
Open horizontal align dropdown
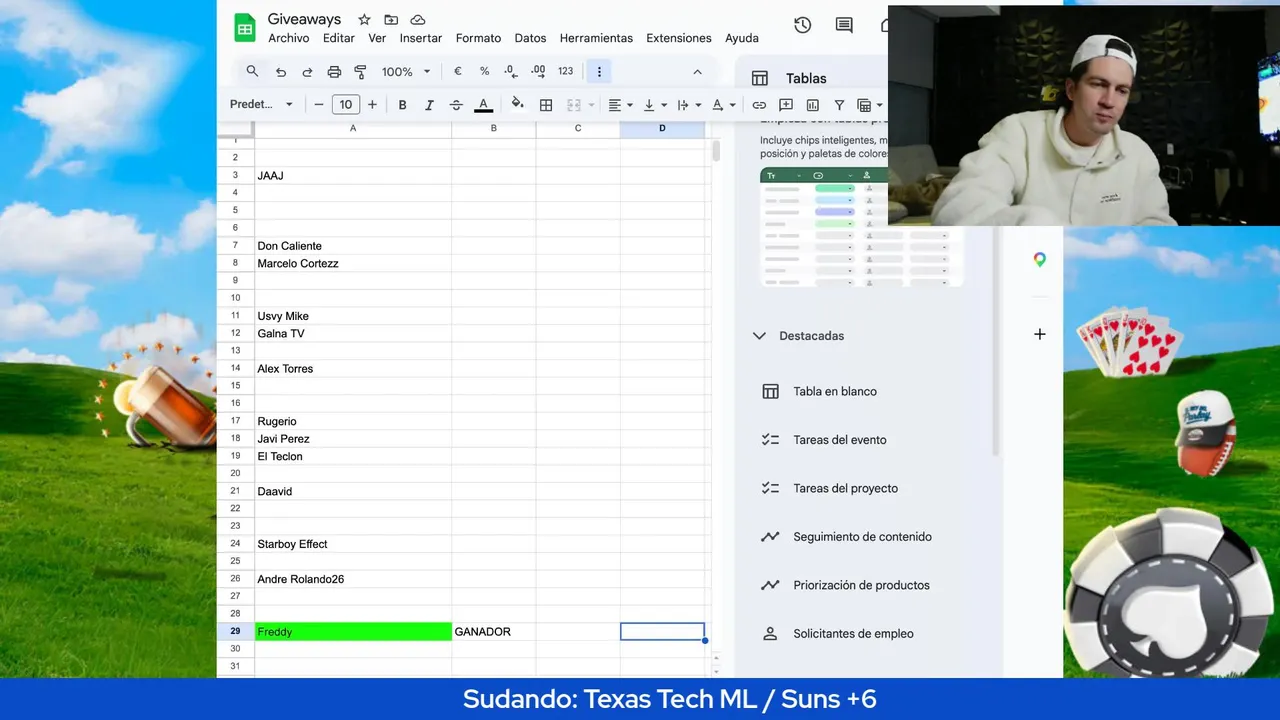pyautogui.click(x=621, y=105)
